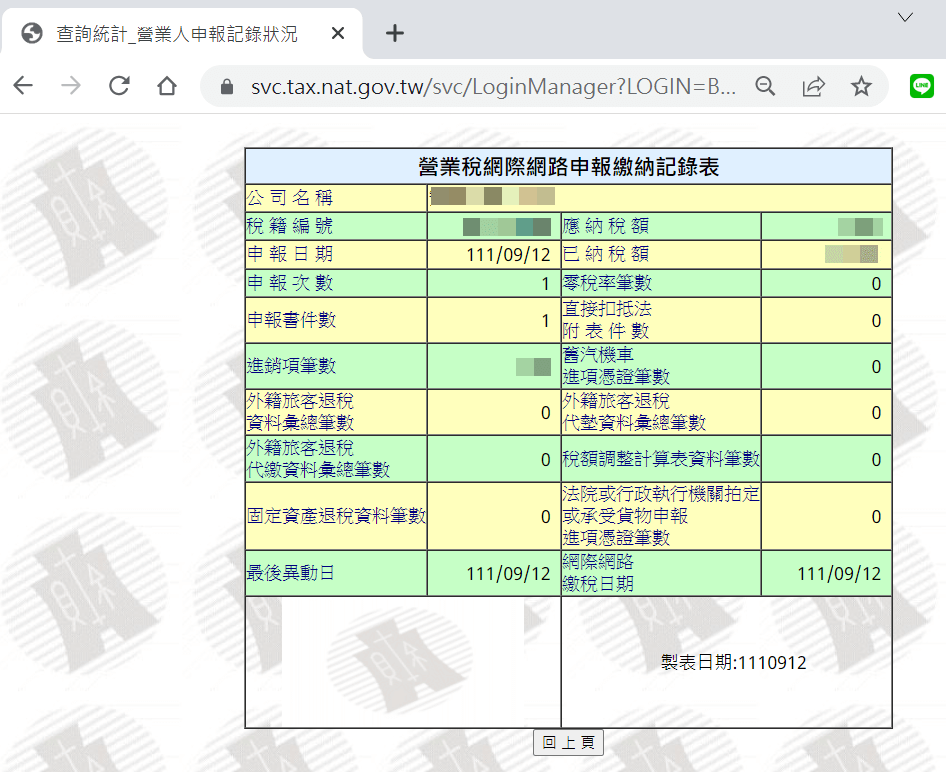
Task: View site security via the padlock icon
Action: click(227, 87)
